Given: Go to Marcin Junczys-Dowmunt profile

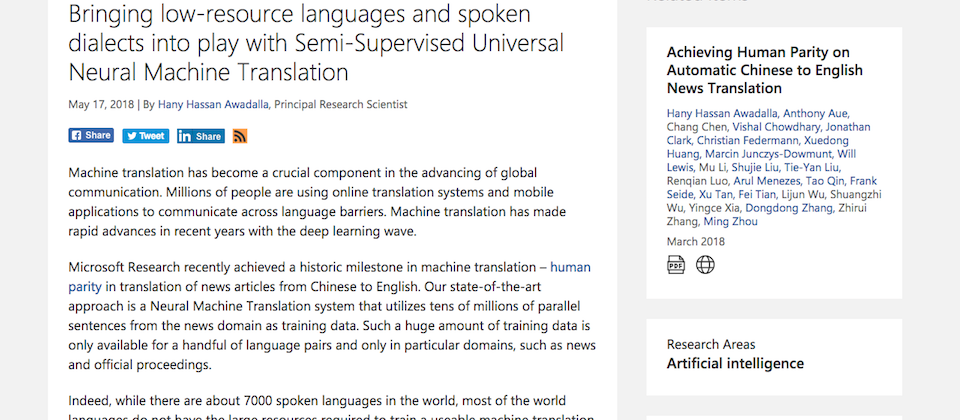Looking at the screenshot, I should (x=768, y=154).
